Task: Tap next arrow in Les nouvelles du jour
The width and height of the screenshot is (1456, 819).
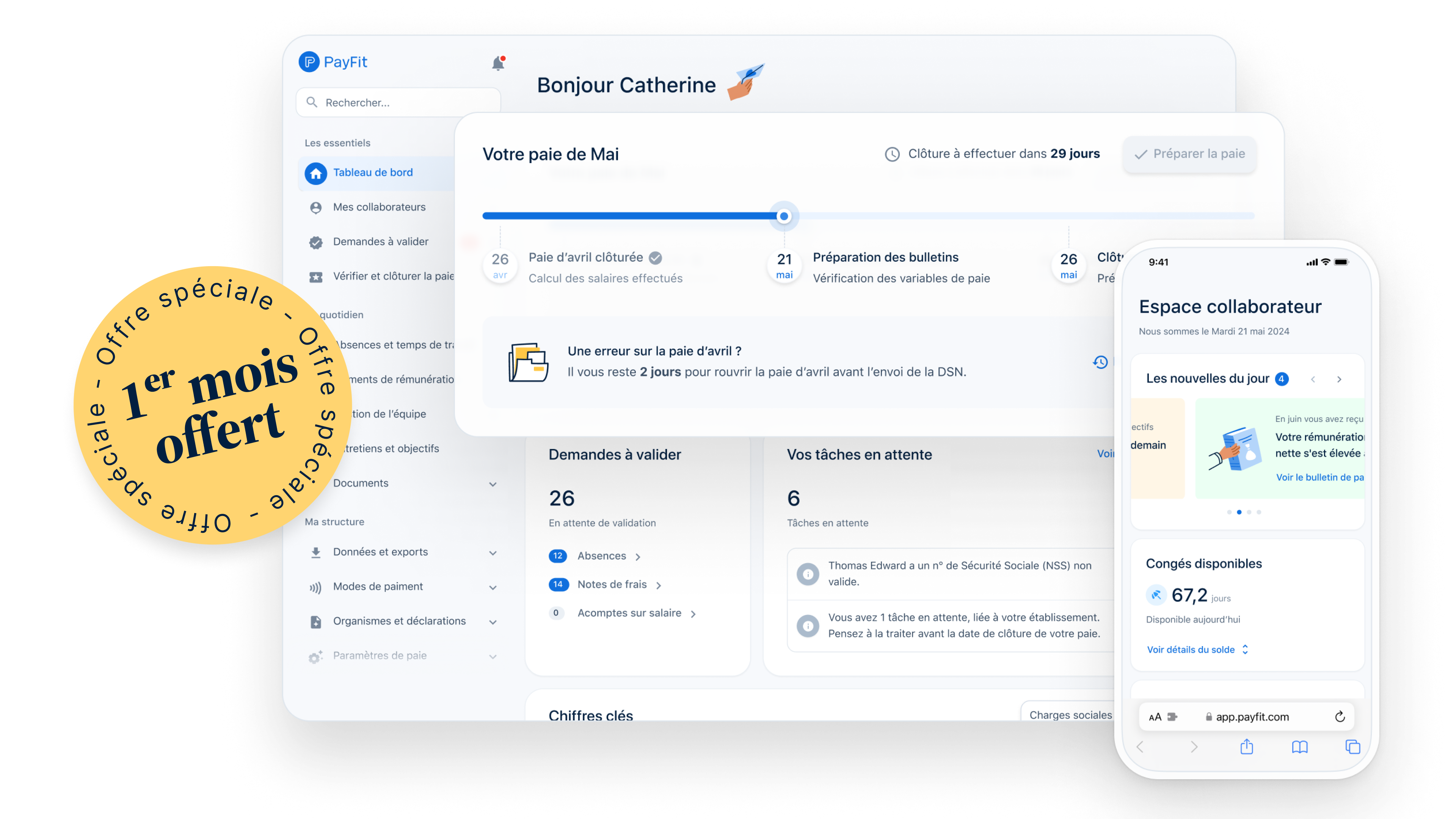Action: click(1339, 379)
